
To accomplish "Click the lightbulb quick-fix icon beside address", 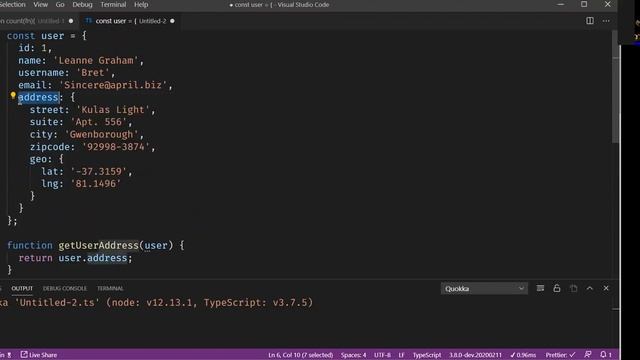I will tap(13, 96).
